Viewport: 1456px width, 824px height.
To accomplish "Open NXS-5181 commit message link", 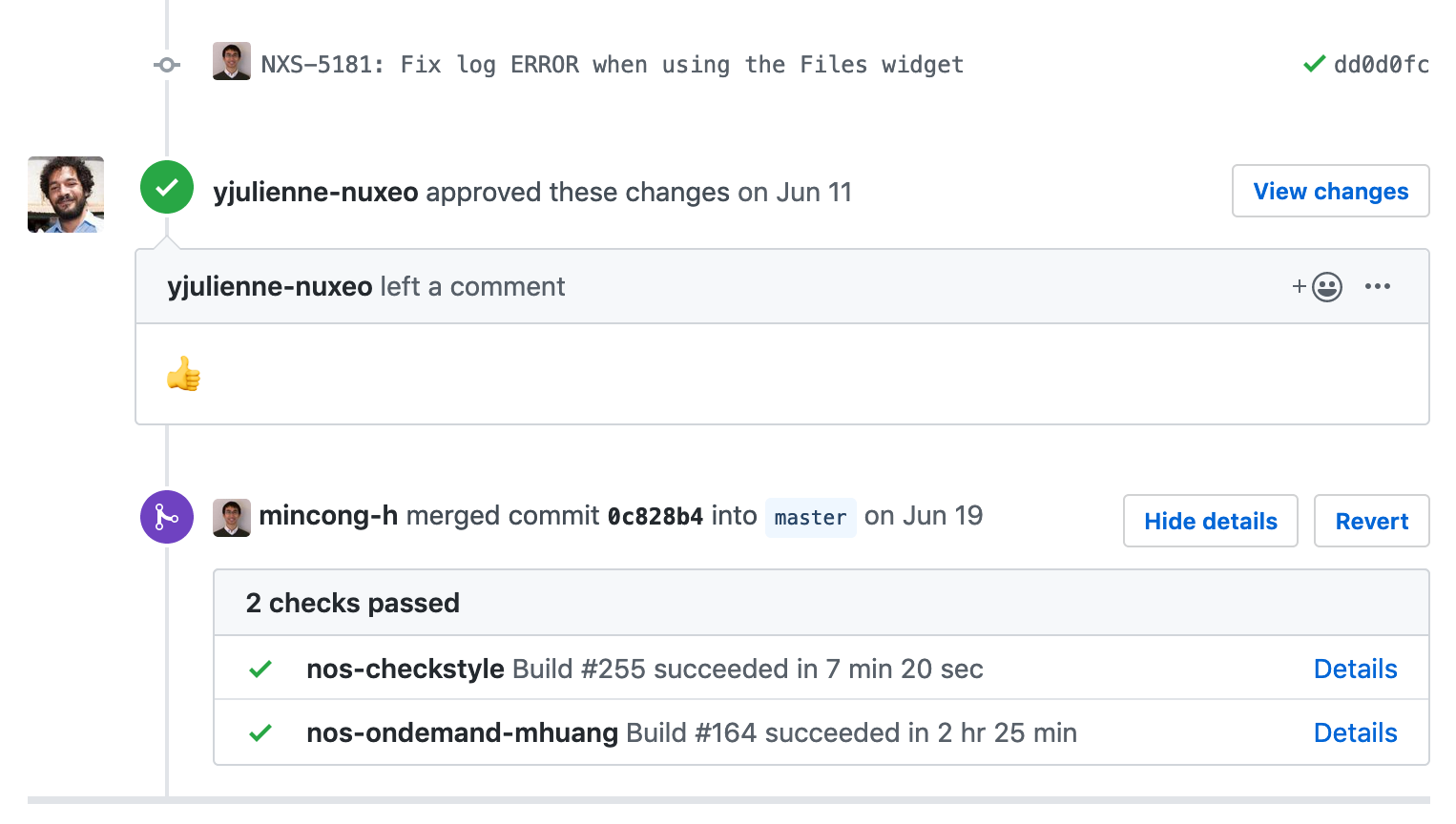I will coord(613,65).
